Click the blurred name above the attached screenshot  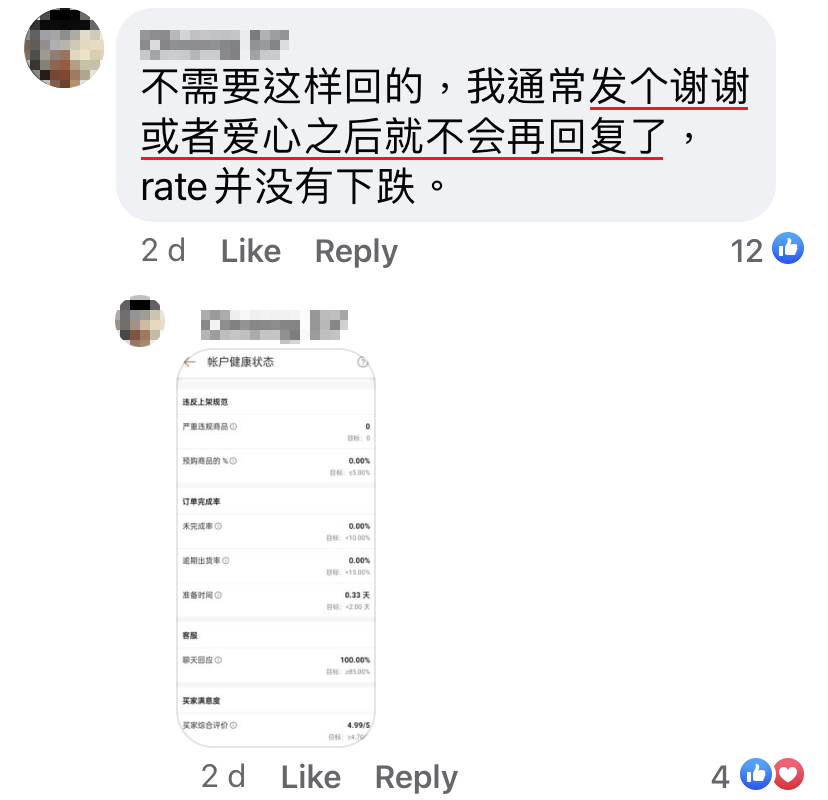pos(275,325)
